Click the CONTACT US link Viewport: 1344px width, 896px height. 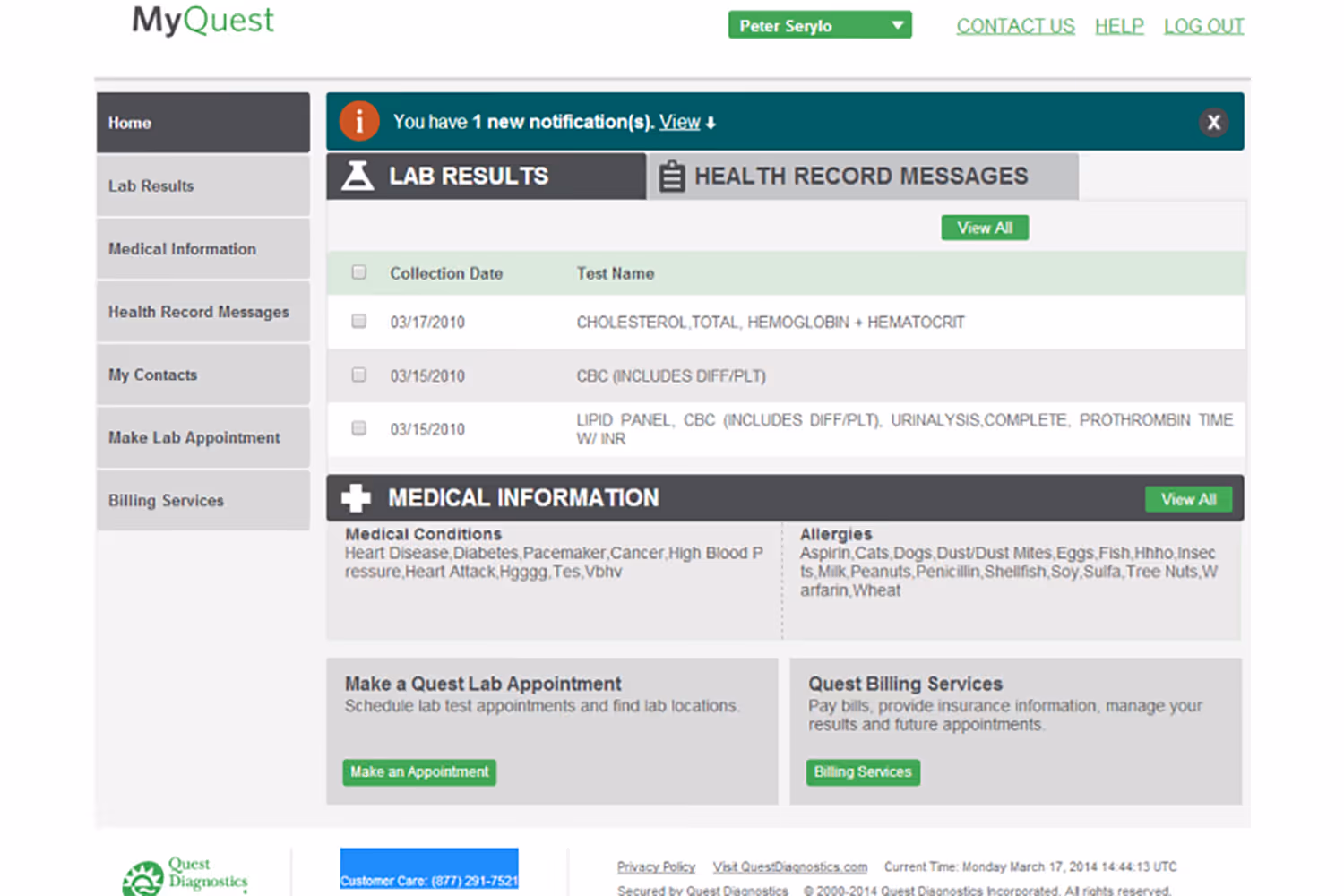coord(1015,26)
